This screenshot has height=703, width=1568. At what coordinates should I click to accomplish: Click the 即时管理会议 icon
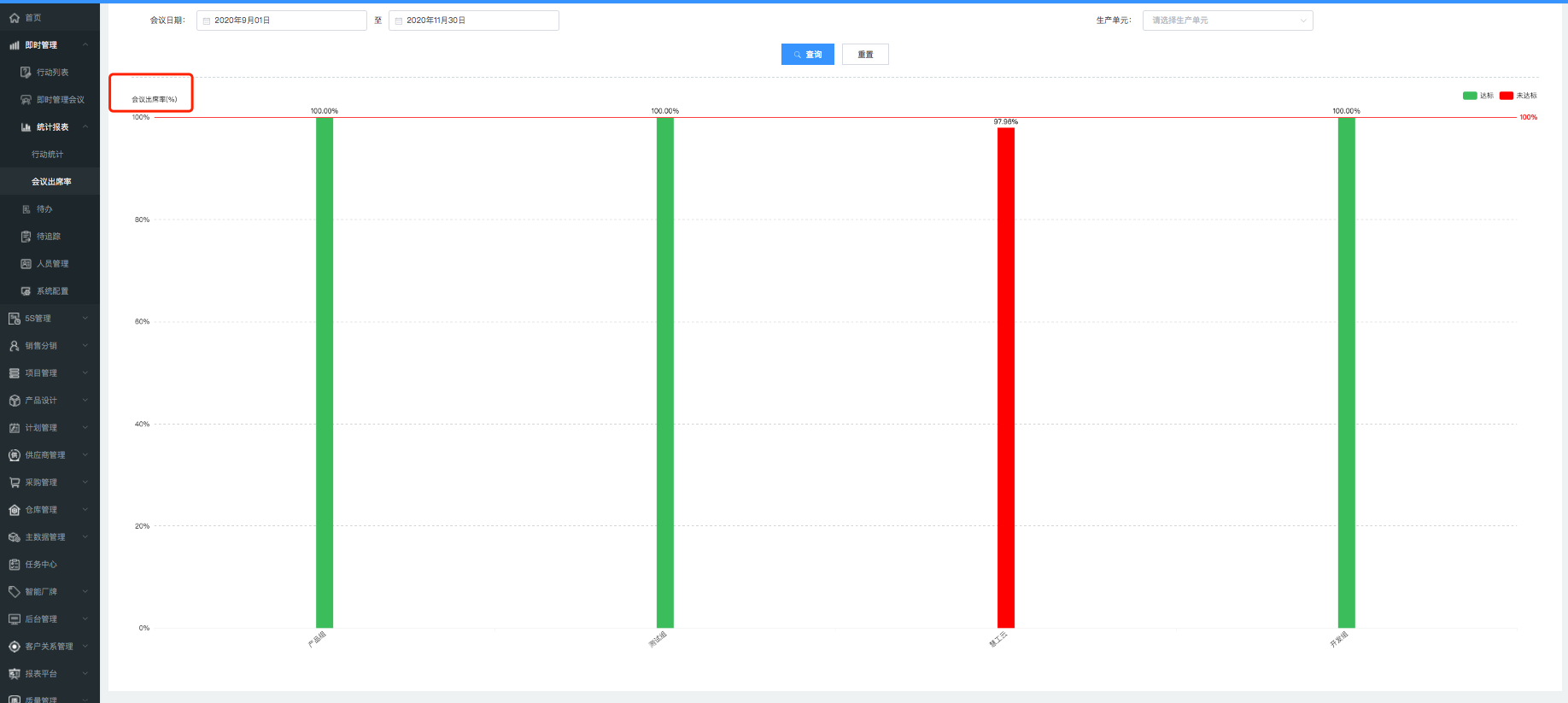pos(26,100)
